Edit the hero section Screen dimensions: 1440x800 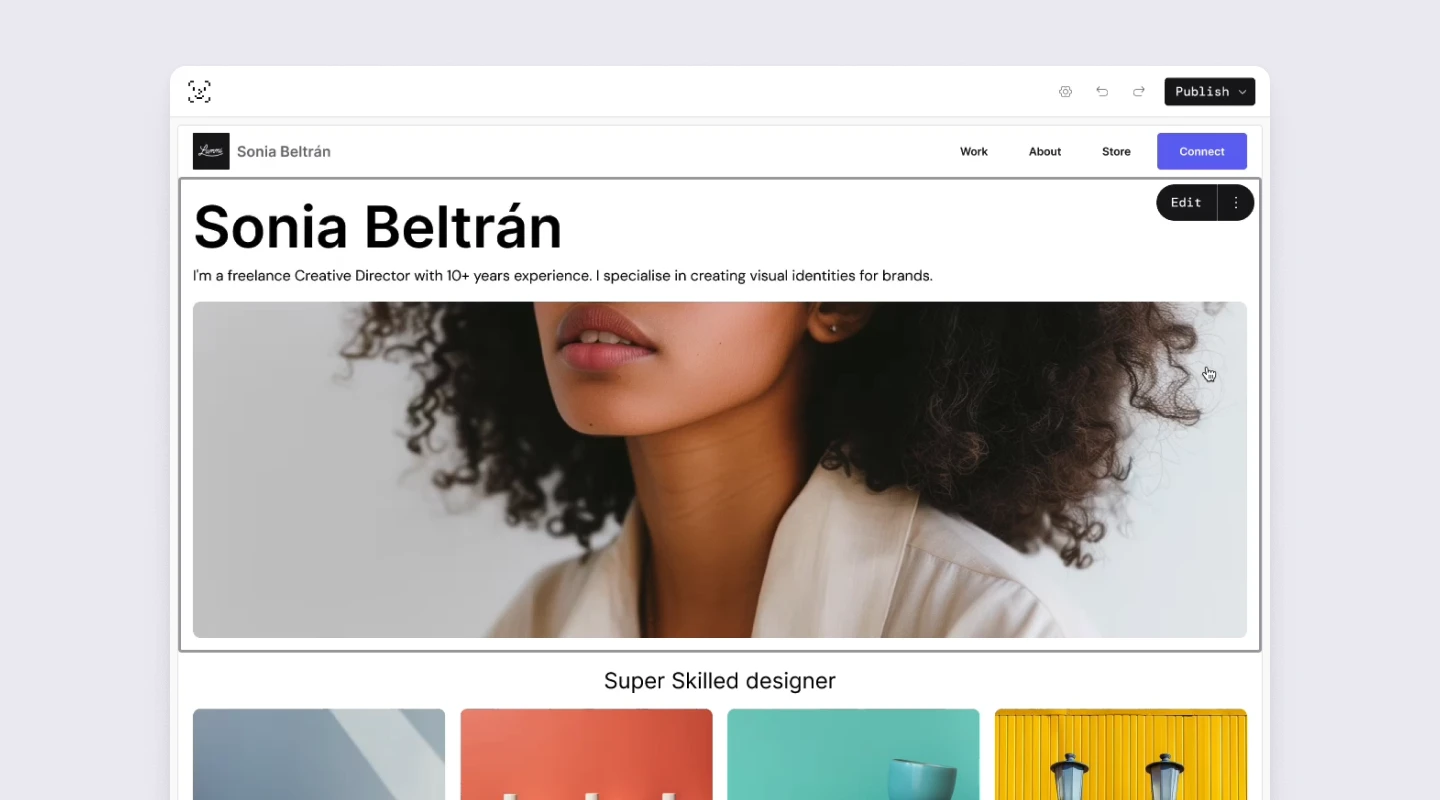click(1186, 202)
